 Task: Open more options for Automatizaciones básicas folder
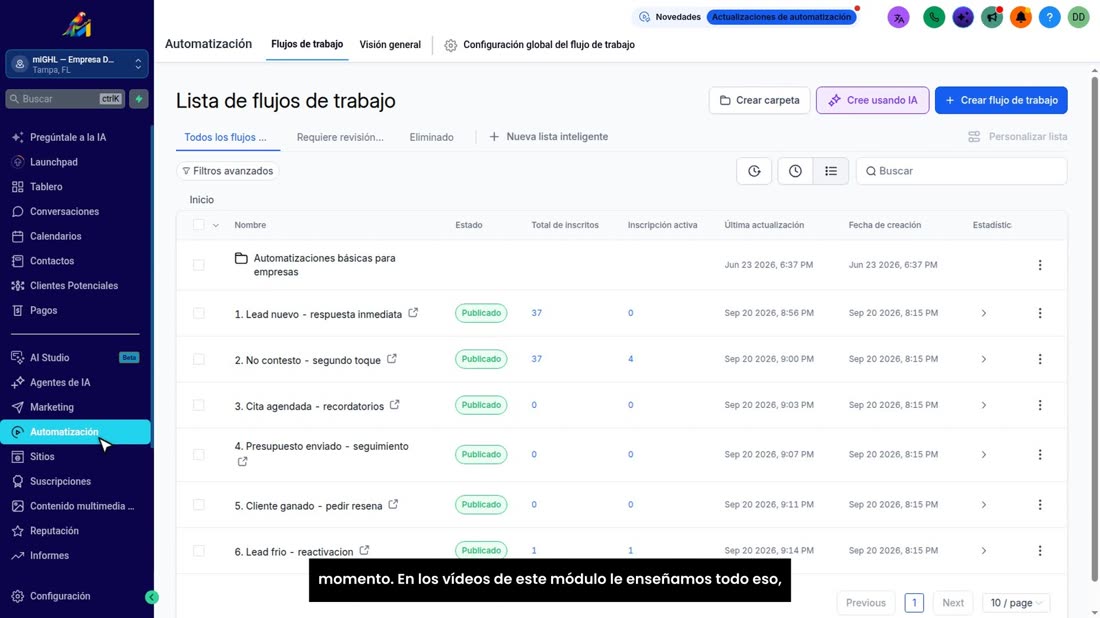click(x=1040, y=265)
